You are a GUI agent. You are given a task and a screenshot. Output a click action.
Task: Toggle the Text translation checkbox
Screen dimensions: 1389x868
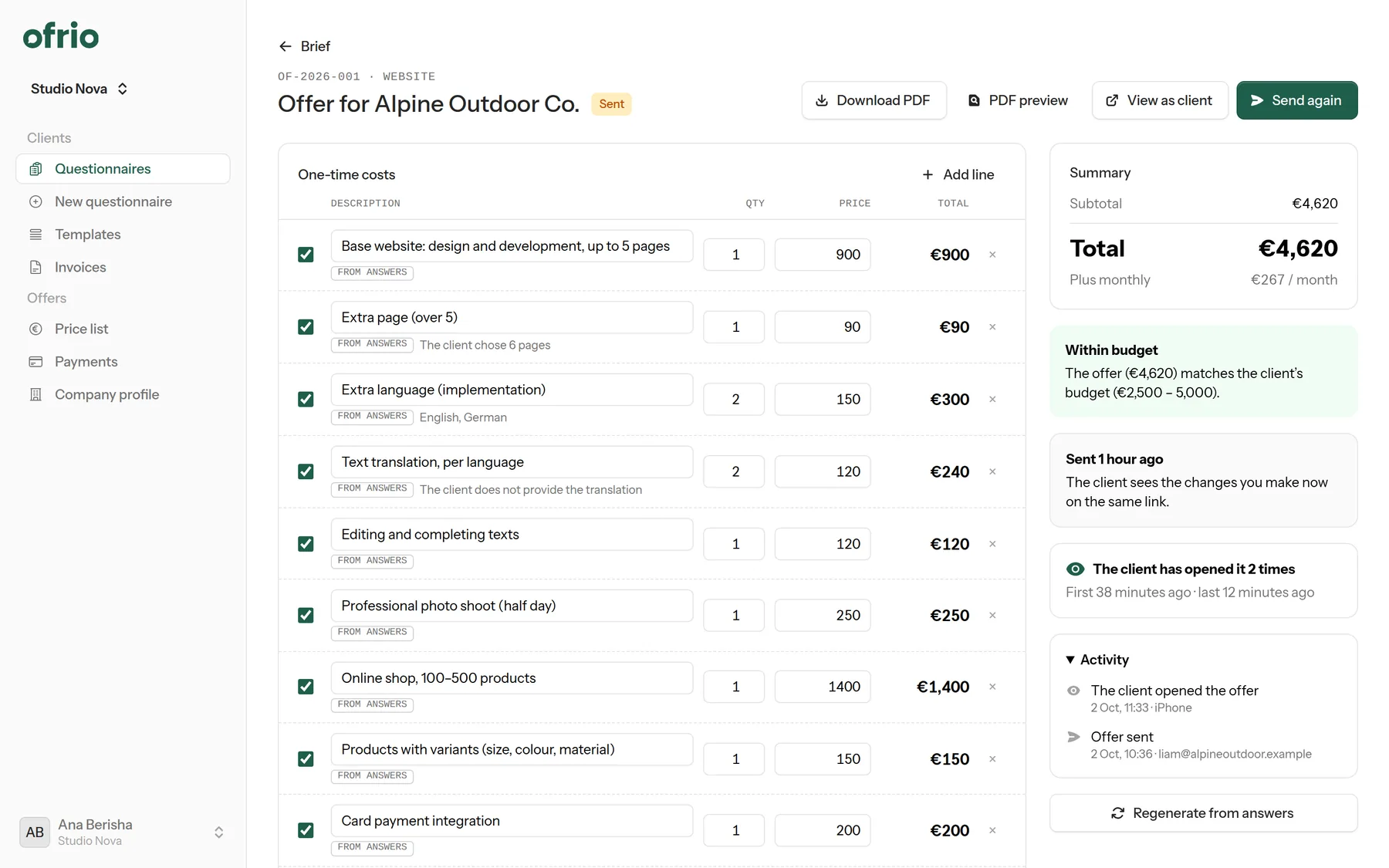pyautogui.click(x=306, y=471)
